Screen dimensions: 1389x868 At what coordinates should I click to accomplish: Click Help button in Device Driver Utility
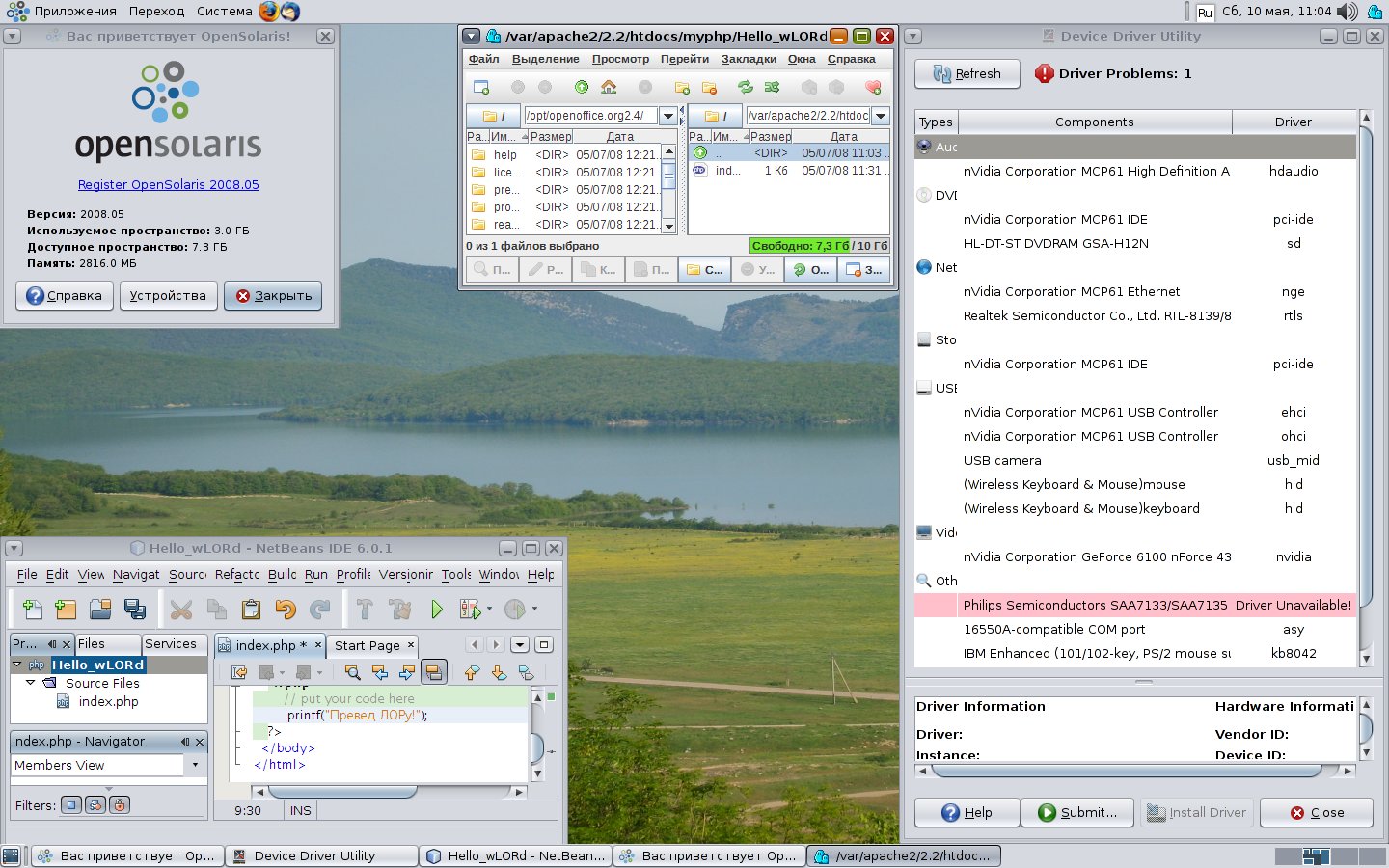(x=967, y=812)
